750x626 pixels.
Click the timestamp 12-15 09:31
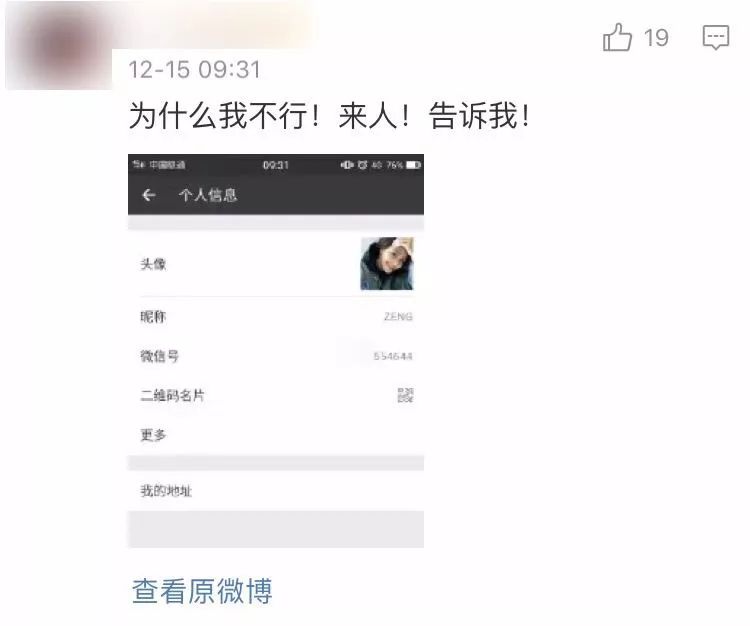point(195,70)
